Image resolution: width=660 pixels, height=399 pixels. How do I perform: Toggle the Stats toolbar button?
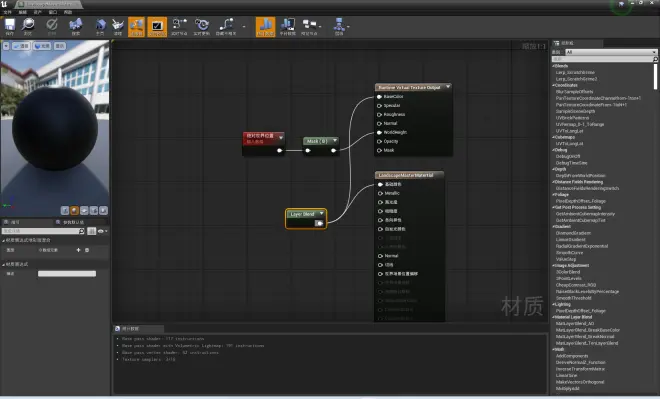point(266,27)
